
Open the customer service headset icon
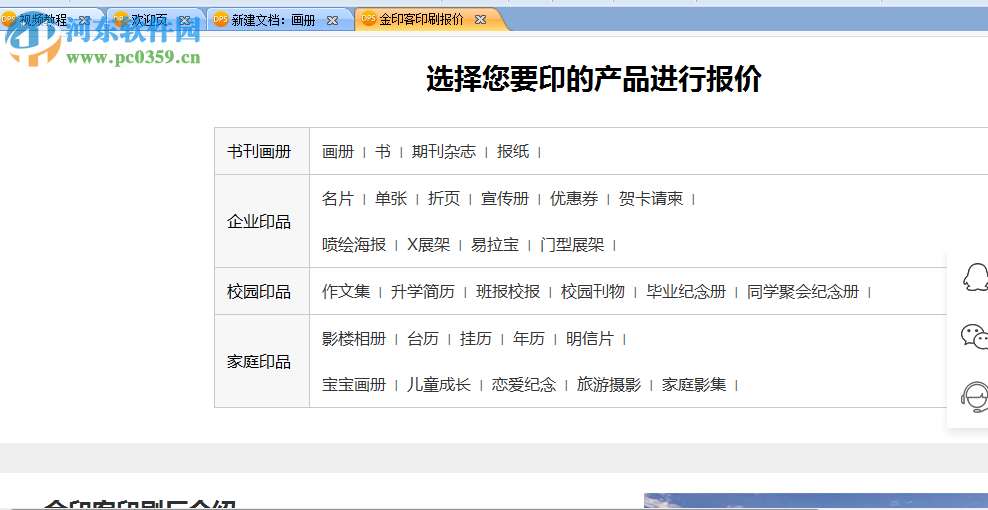(975, 397)
